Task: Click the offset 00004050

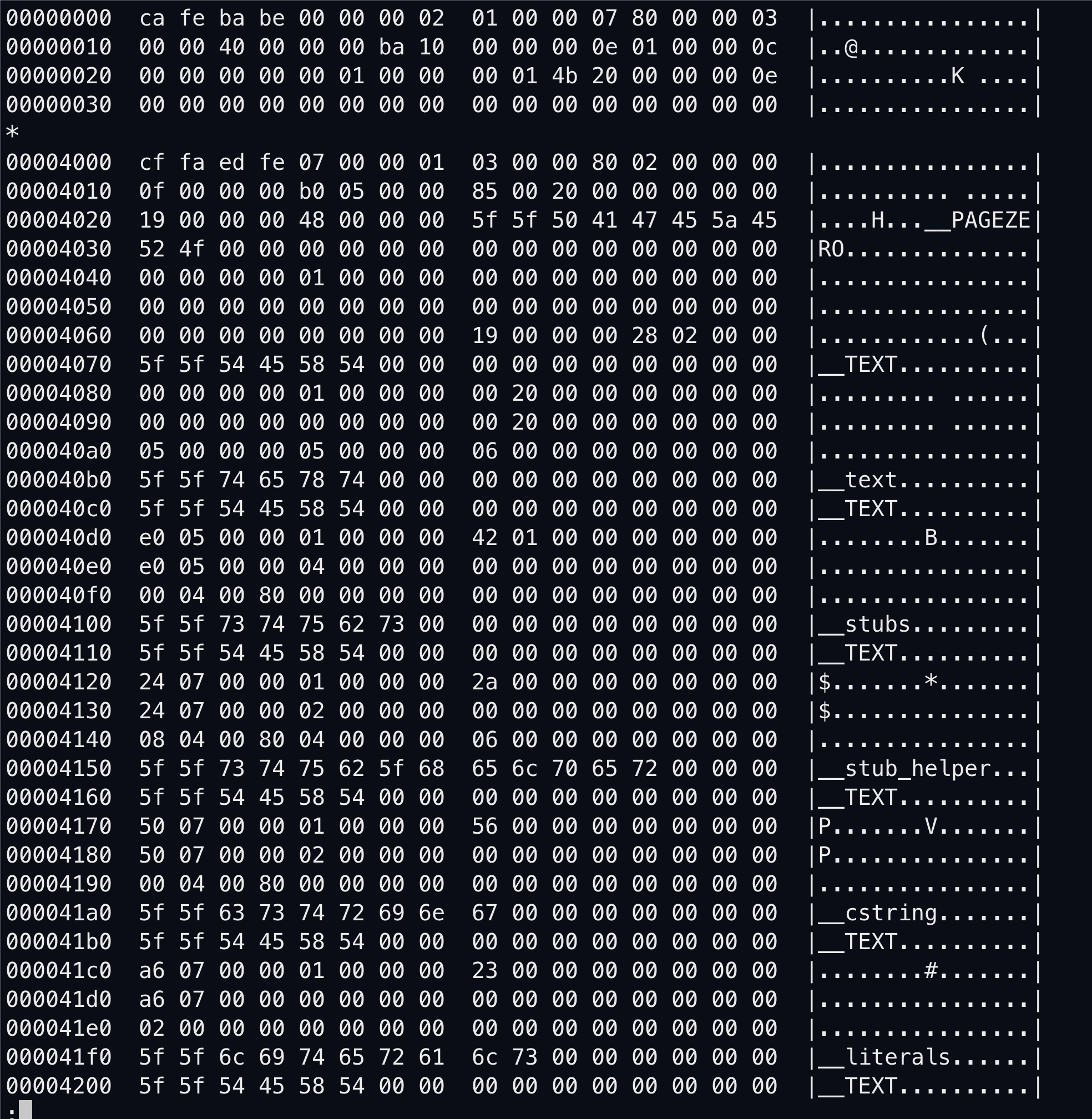Action: click(59, 306)
